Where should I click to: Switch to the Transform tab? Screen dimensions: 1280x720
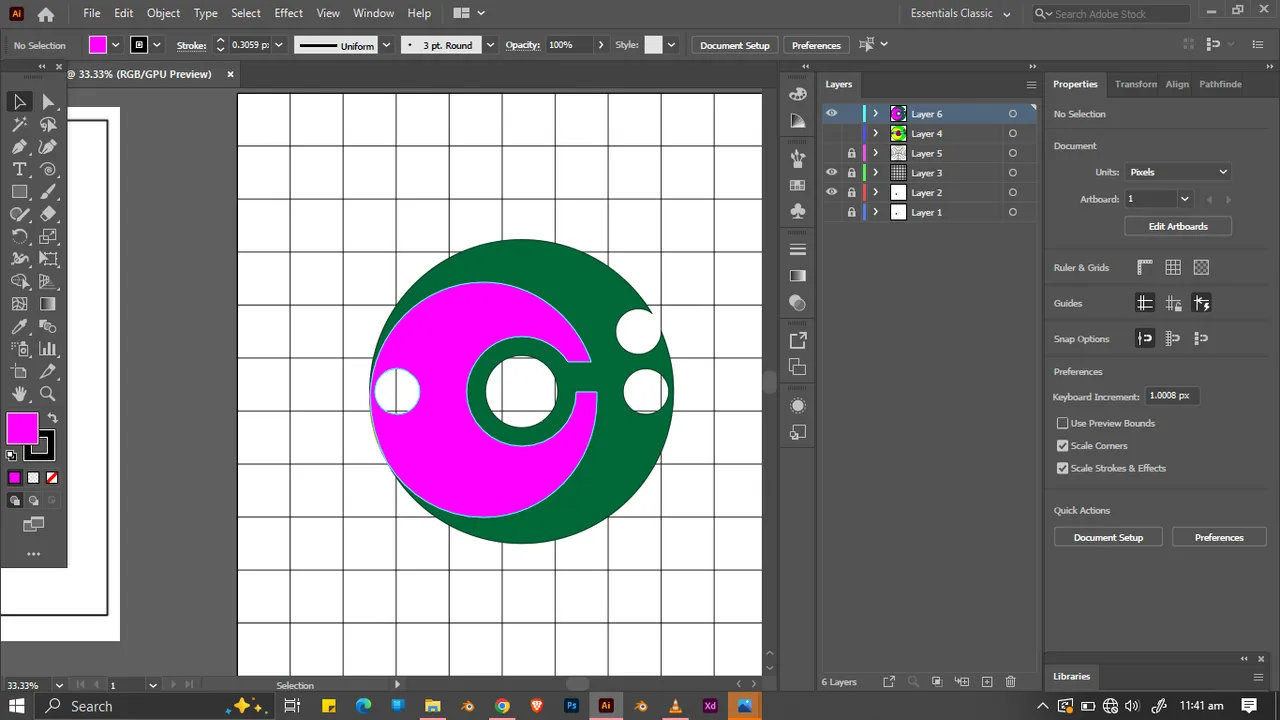click(1135, 84)
